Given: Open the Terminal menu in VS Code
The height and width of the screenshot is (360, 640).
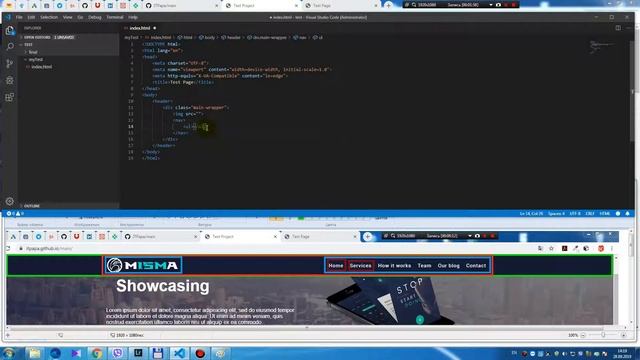Looking at the screenshot, I should tap(115, 17).
